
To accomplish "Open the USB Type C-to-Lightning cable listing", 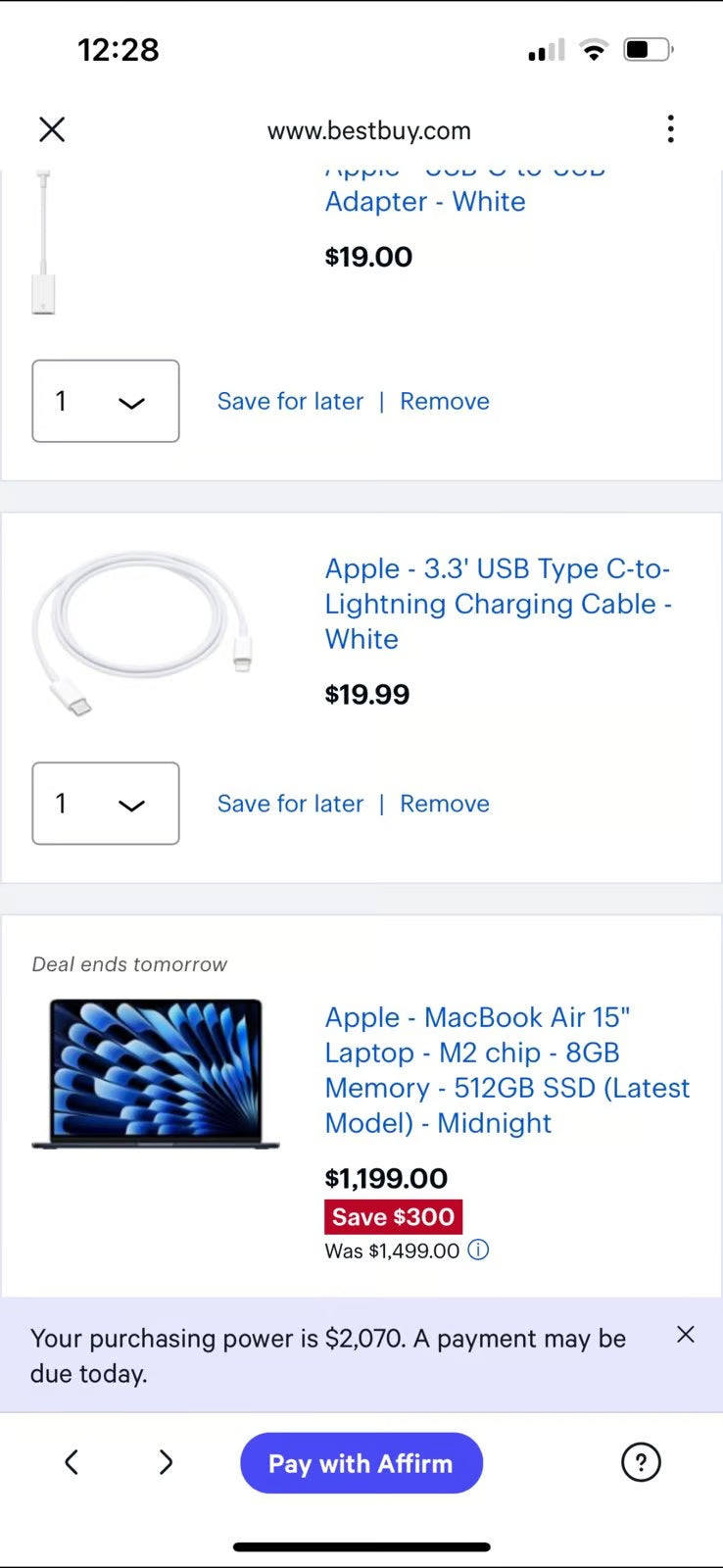I will pyautogui.click(x=497, y=604).
